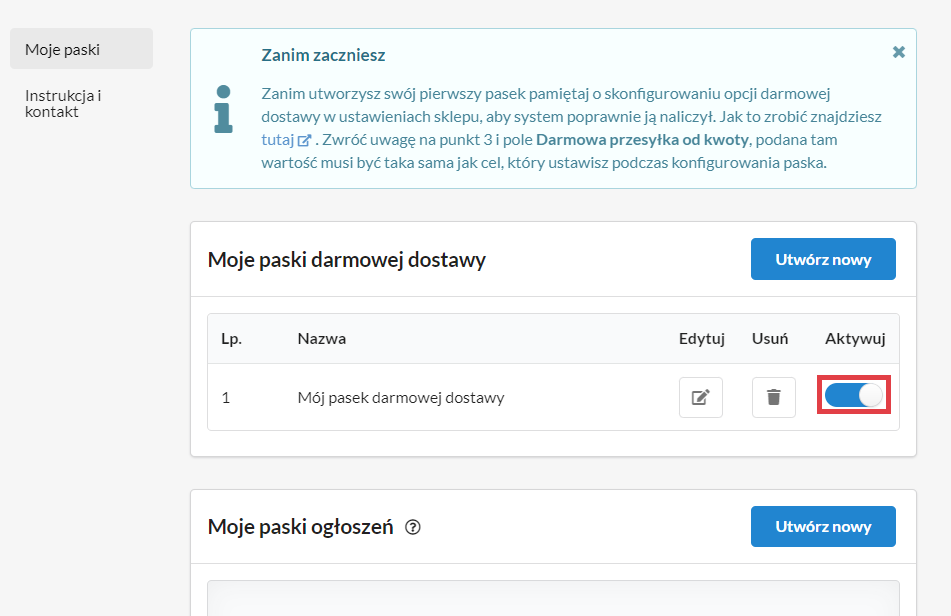Viewport: 951px width, 616px height.
Task: Toggle the Aktywuj switch for the delivery bar
Action: [x=855, y=396]
